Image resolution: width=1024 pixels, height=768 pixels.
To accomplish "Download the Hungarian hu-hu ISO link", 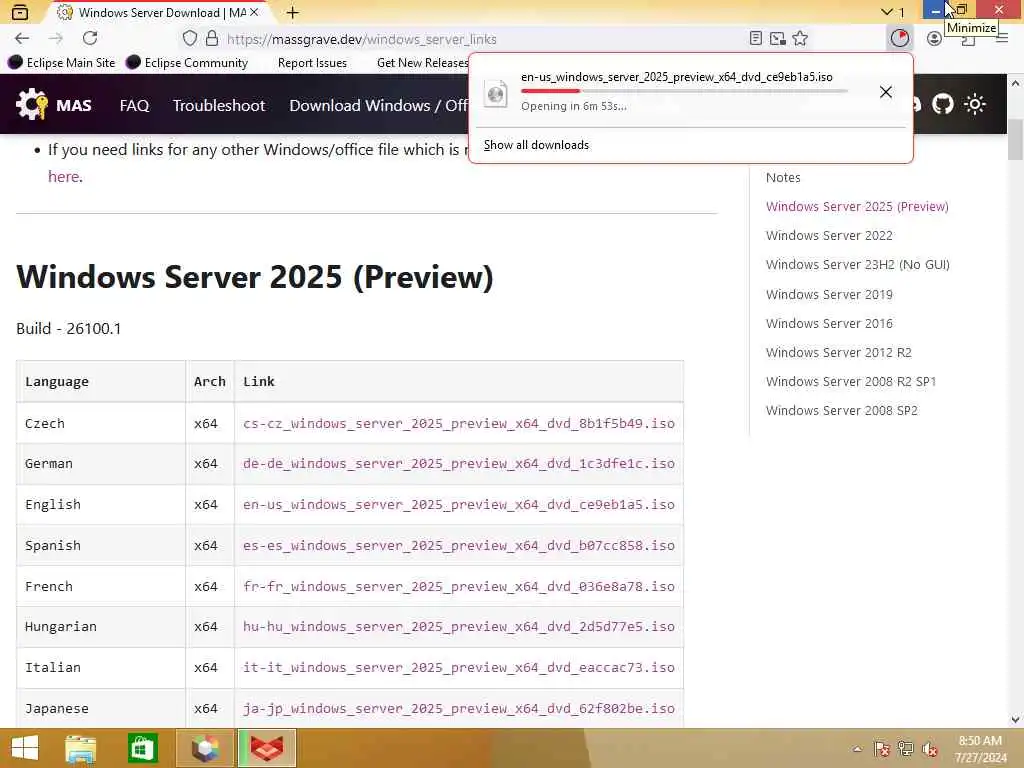I will click(x=458, y=627).
